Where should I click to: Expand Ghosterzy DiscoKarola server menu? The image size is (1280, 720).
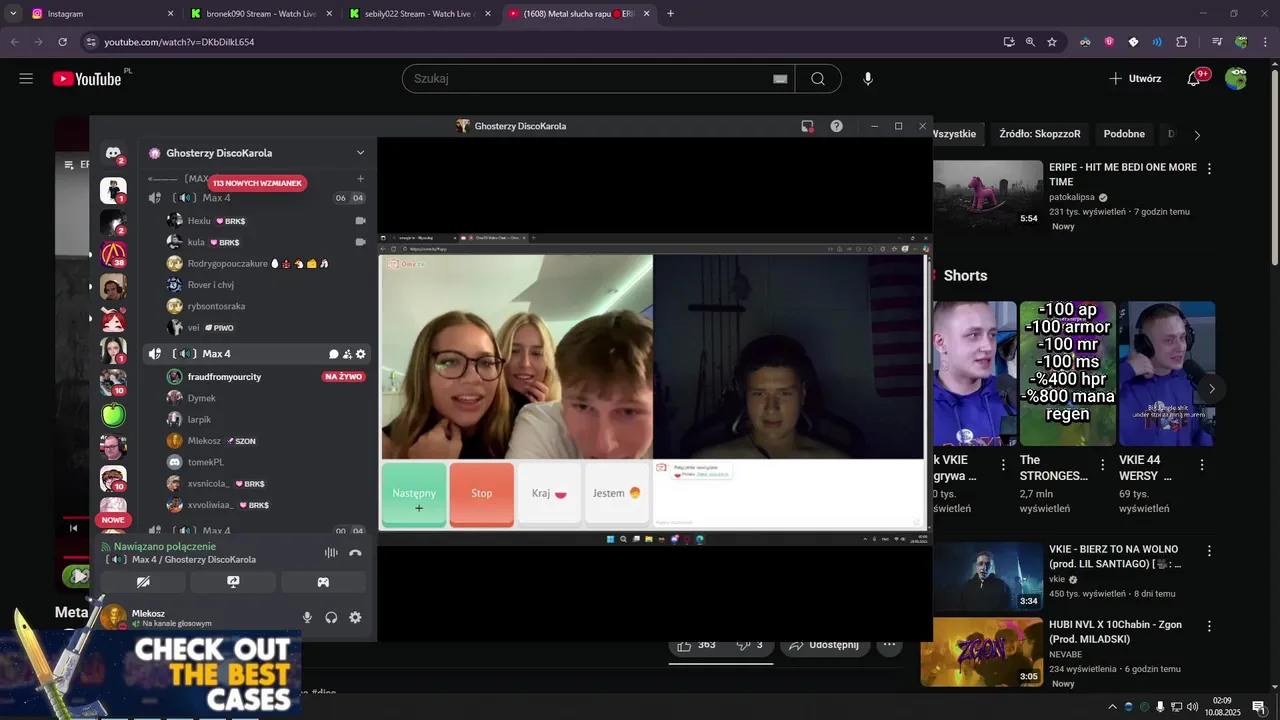(x=360, y=153)
